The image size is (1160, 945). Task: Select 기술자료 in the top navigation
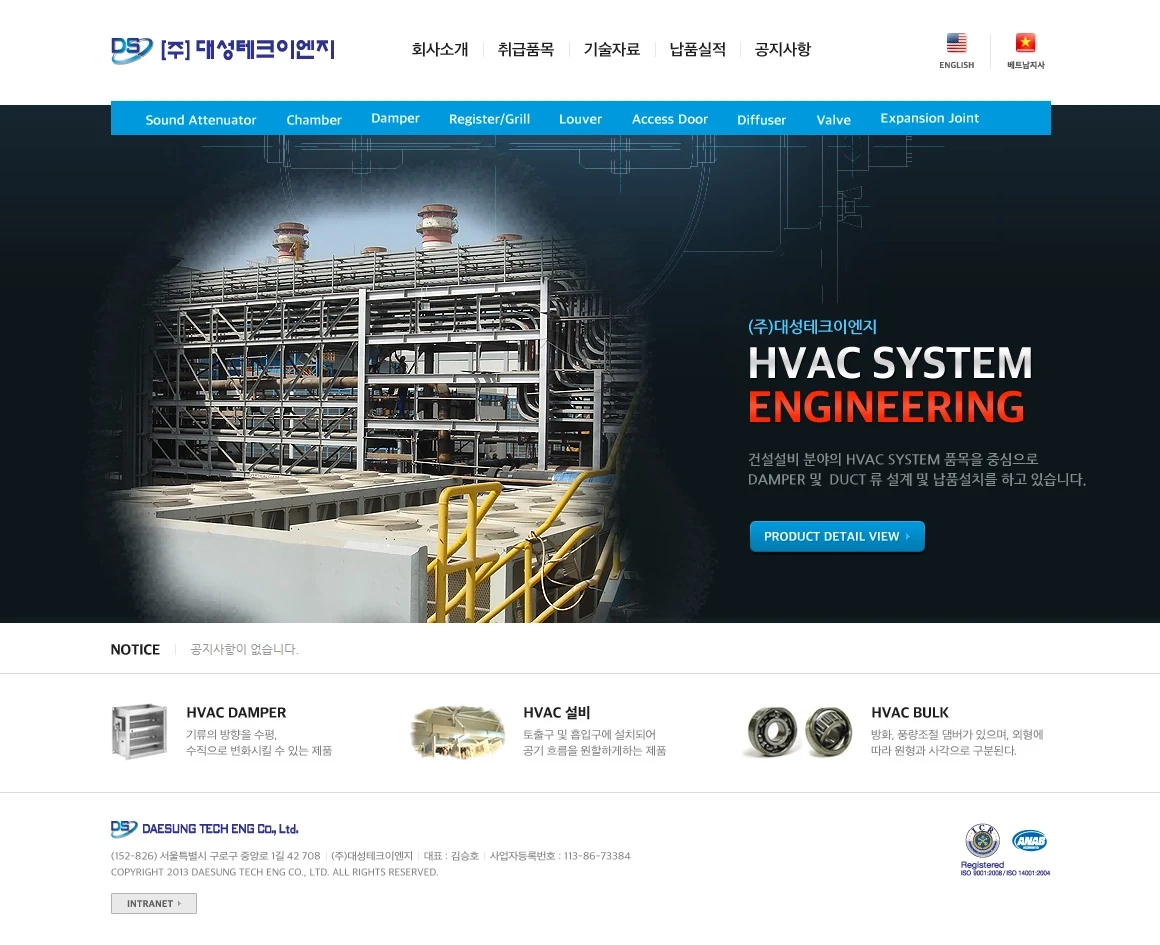pyautogui.click(x=612, y=49)
